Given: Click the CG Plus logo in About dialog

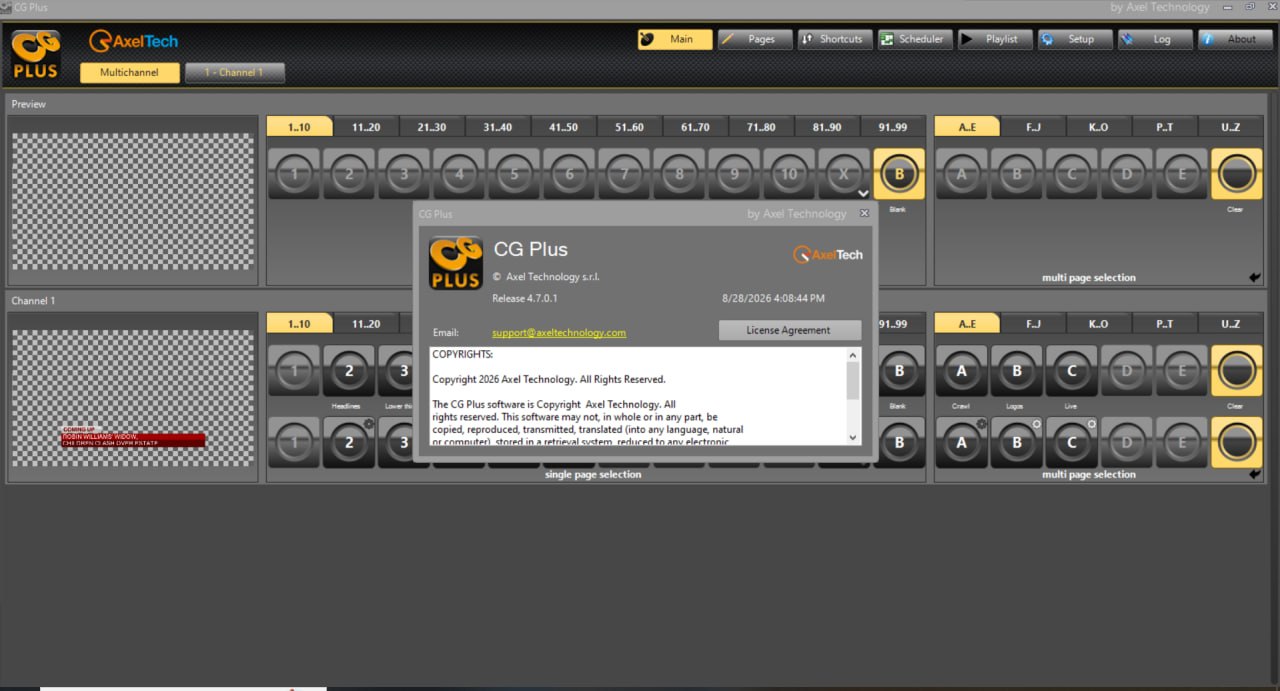Looking at the screenshot, I should [x=456, y=263].
